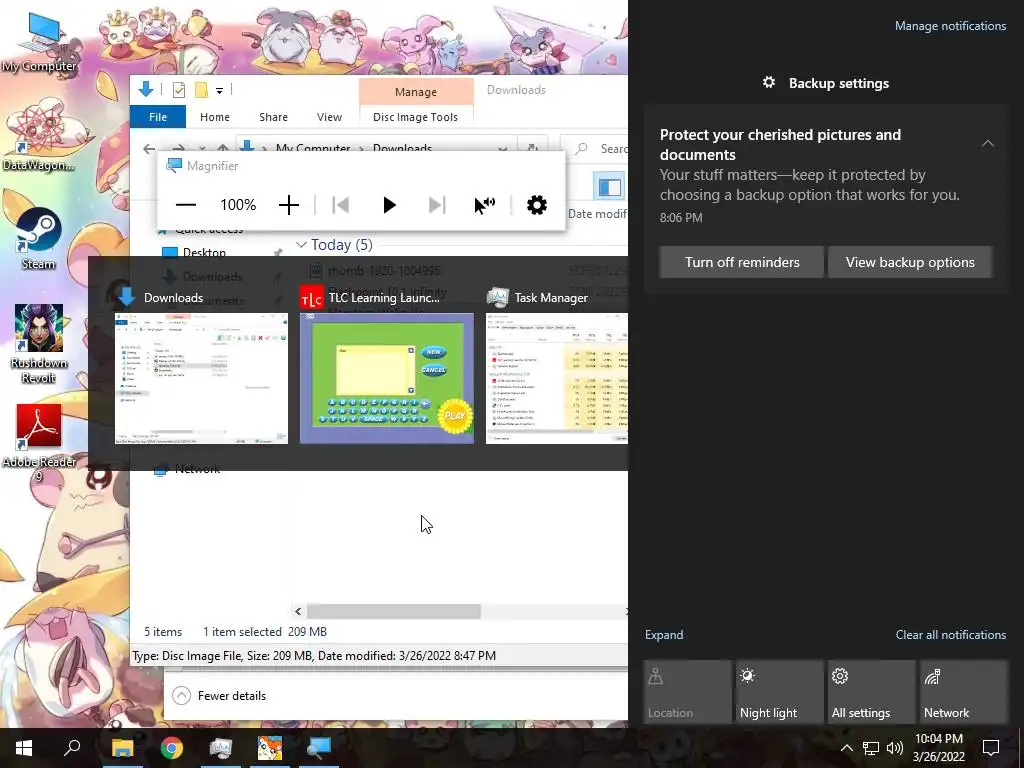The width and height of the screenshot is (1024, 768).
Task: Click quick access Properties checkmark icon
Action: point(178,90)
